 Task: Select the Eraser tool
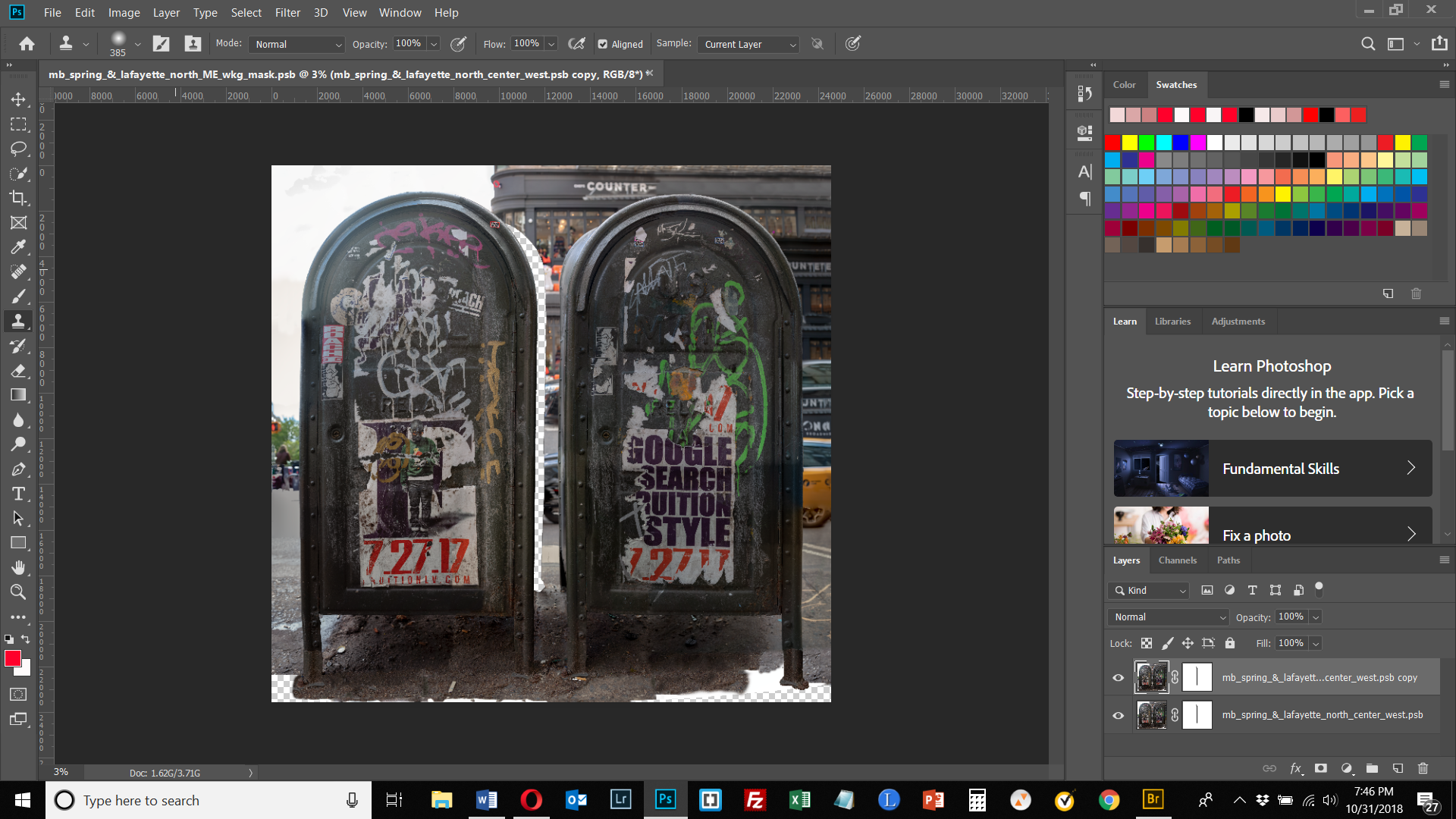[x=18, y=371]
